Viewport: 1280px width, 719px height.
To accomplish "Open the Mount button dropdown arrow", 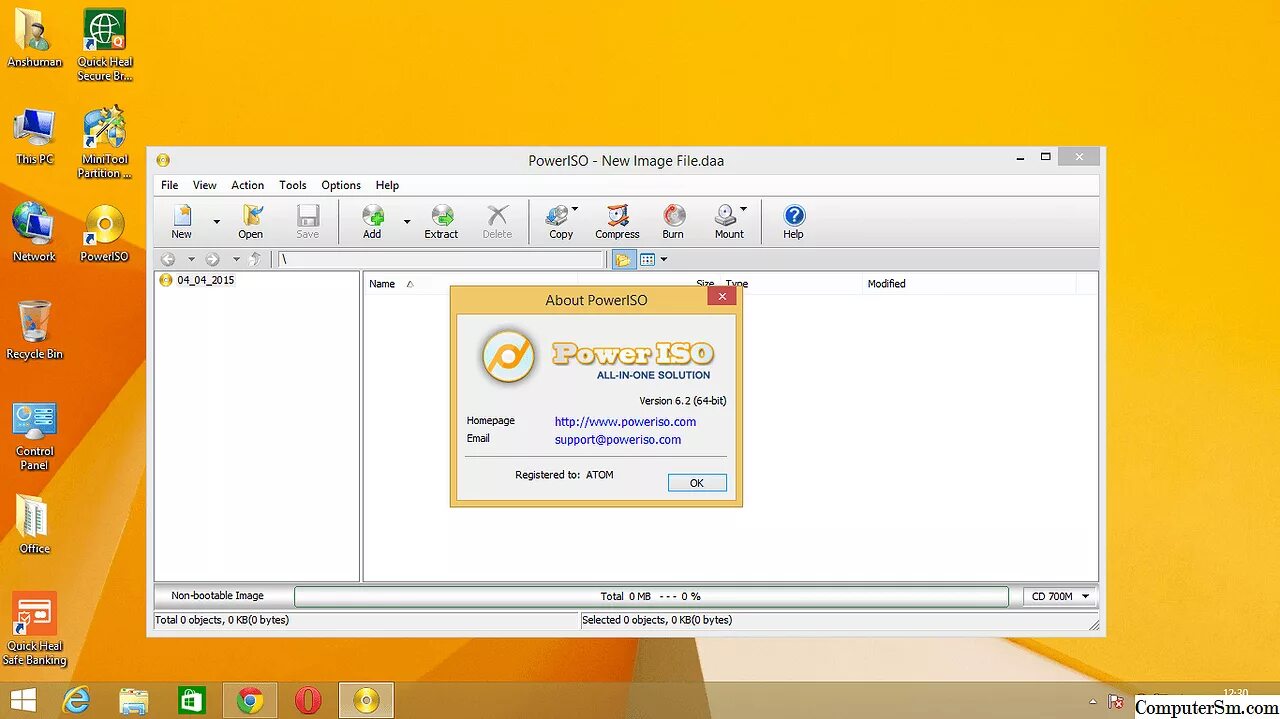I will (743, 210).
